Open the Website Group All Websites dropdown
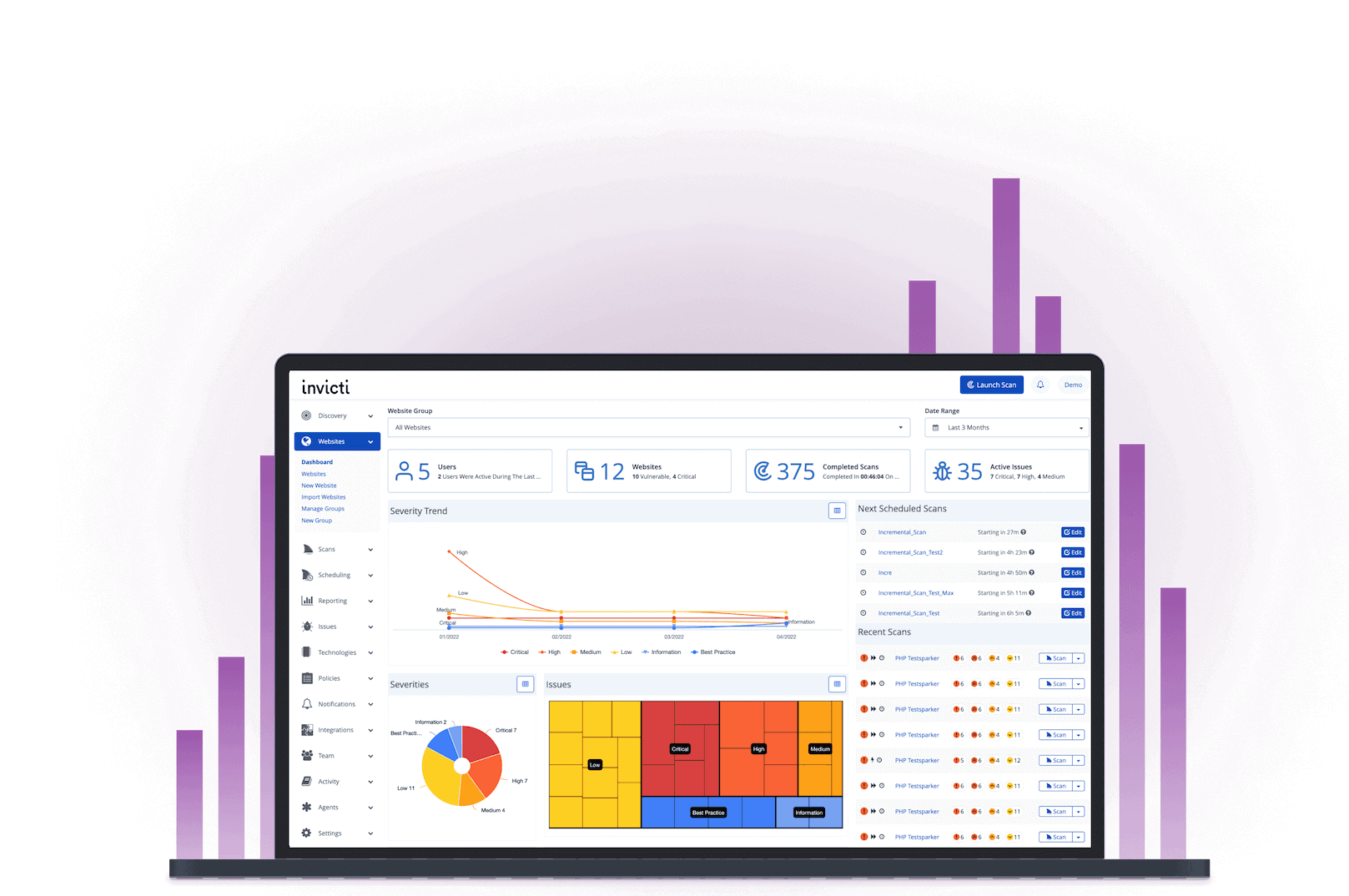 648,427
